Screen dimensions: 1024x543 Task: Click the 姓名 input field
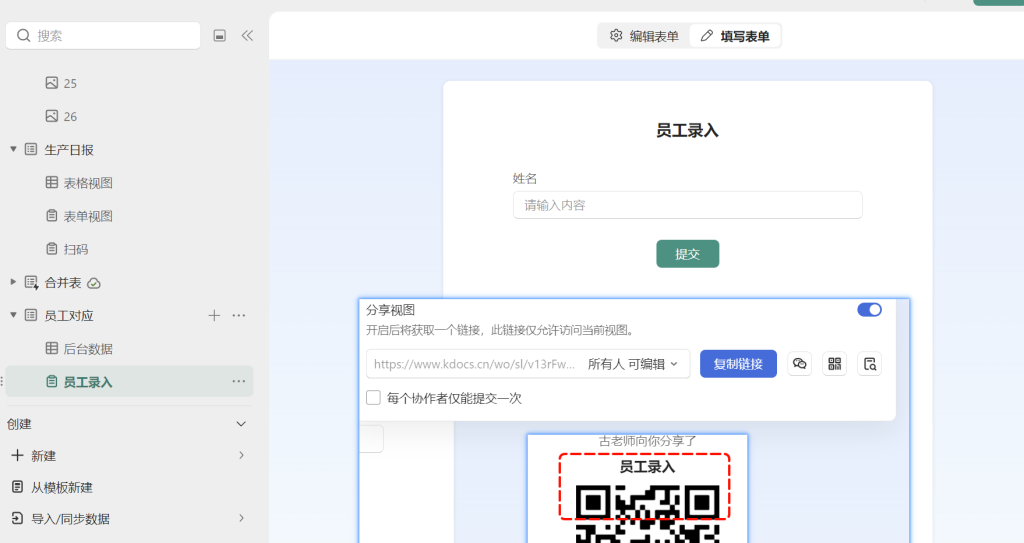[688, 205]
